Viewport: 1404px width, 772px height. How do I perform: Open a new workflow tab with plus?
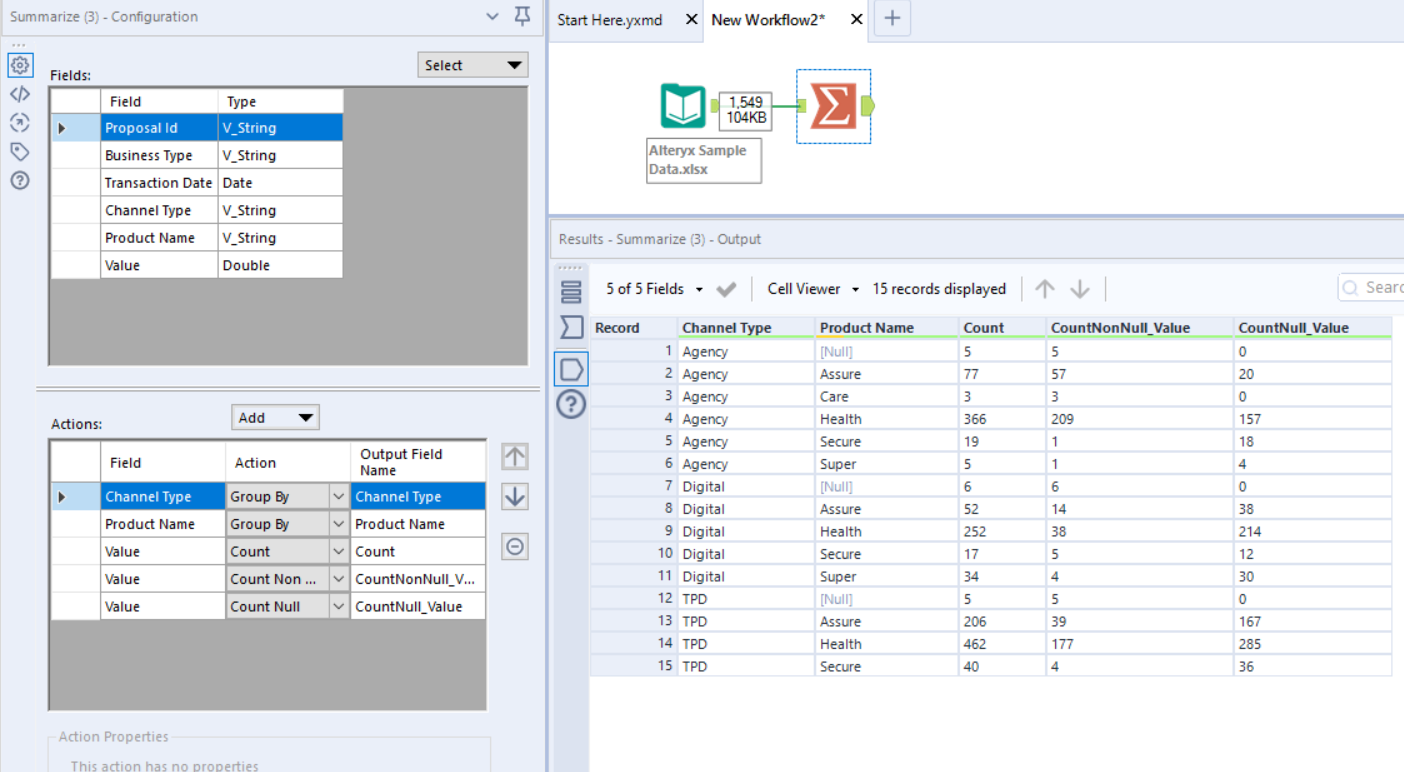(x=892, y=19)
